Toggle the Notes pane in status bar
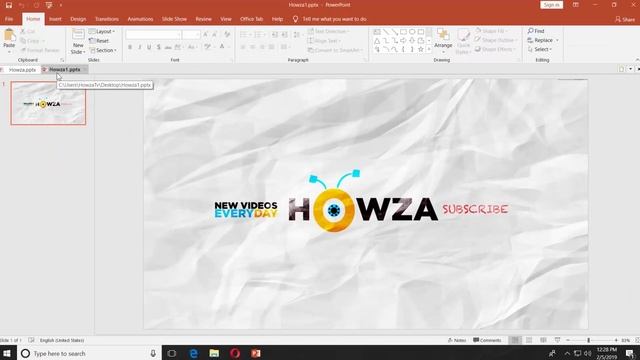This screenshot has height=360, width=640. (x=457, y=340)
